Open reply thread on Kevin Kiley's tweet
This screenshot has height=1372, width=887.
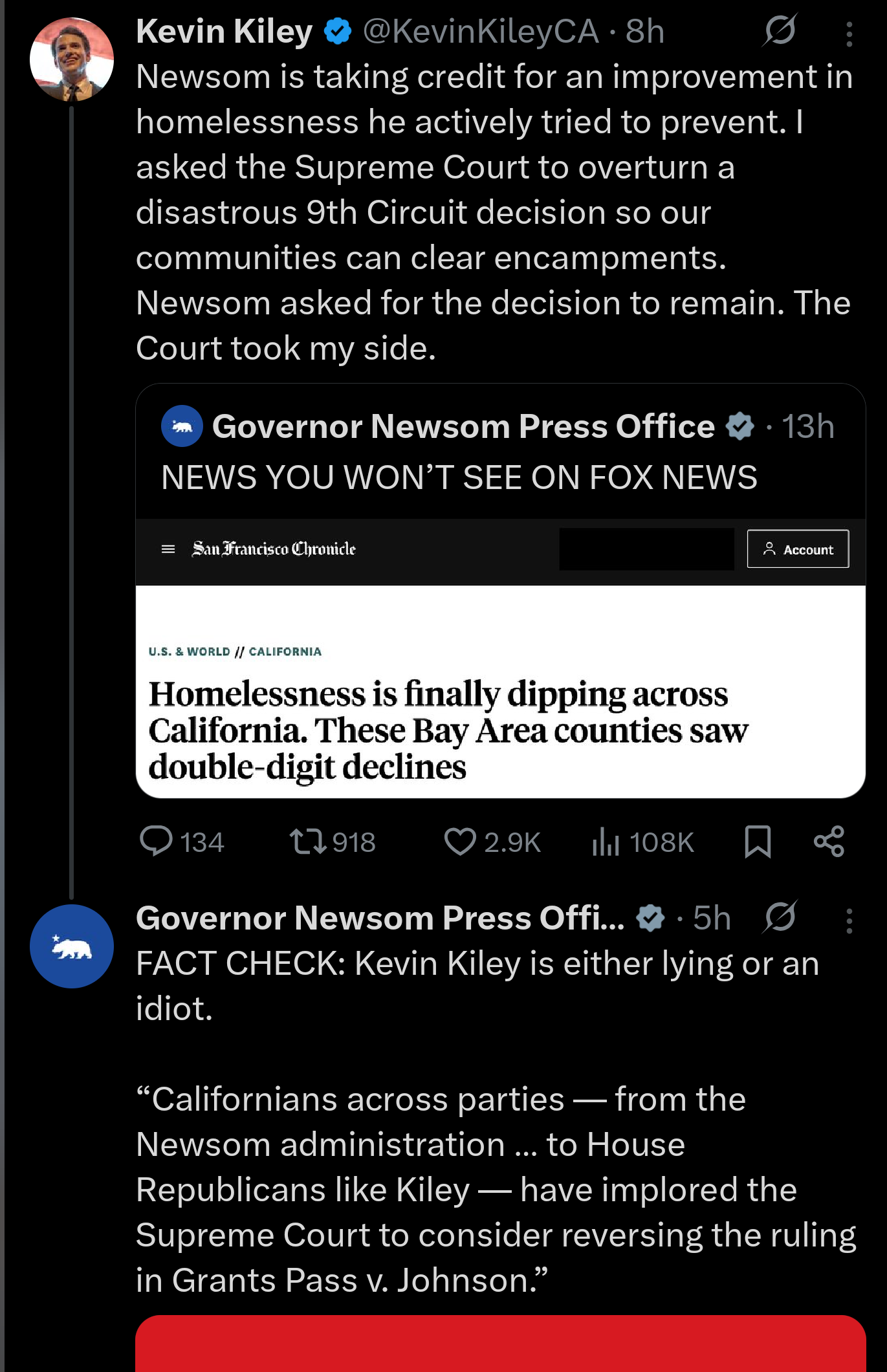(x=157, y=842)
